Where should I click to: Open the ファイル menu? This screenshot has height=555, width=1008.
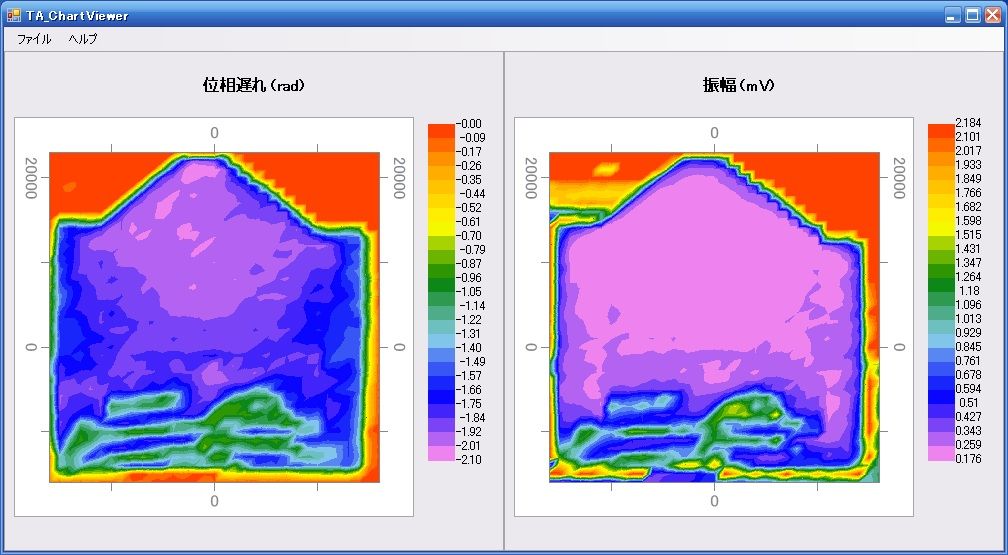point(34,39)
